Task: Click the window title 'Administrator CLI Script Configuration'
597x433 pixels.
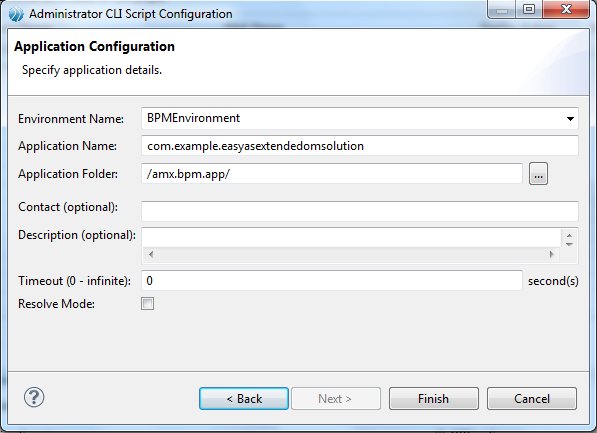Action: coord(131,14)
